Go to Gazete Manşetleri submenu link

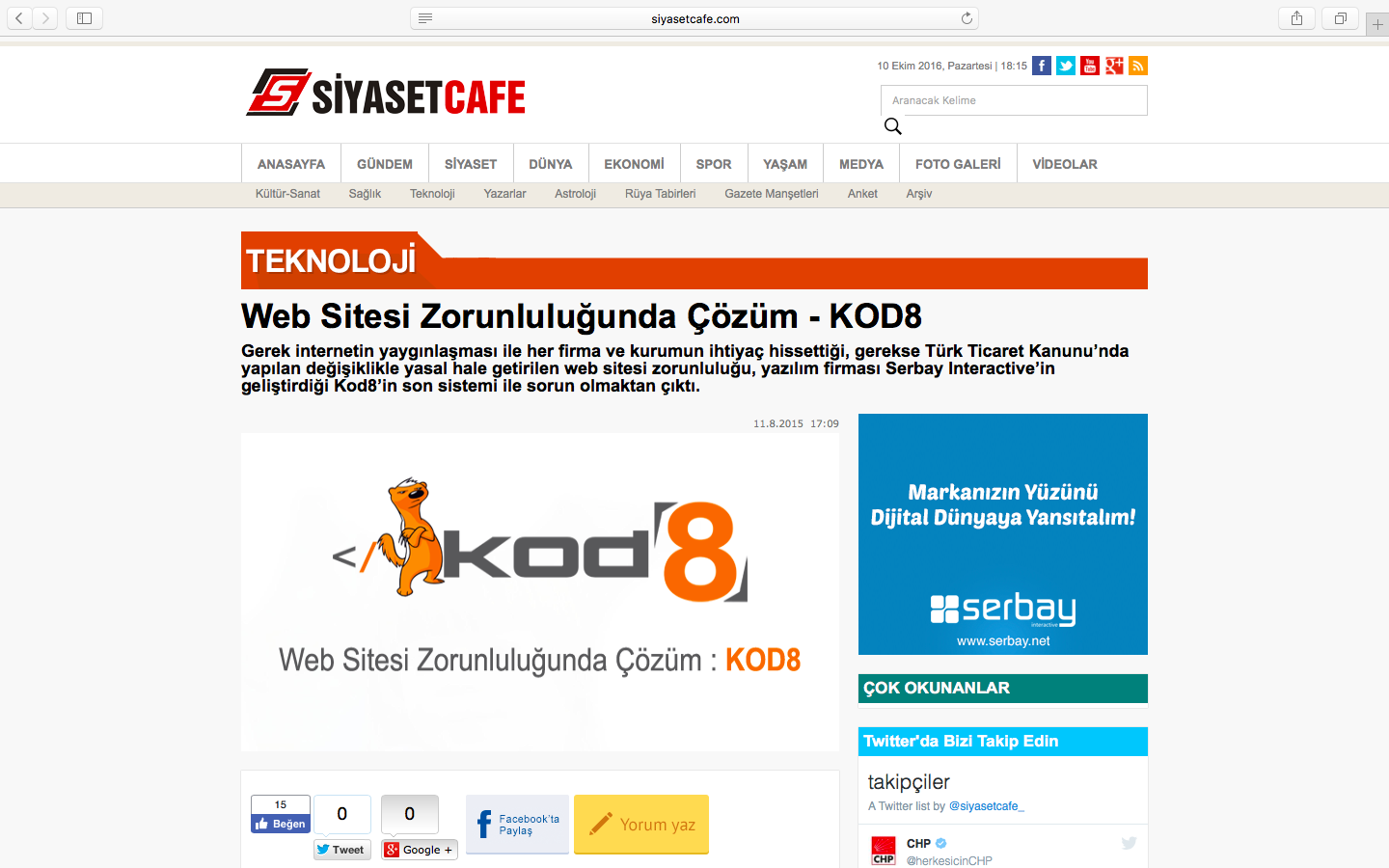[x=772, y=194]
